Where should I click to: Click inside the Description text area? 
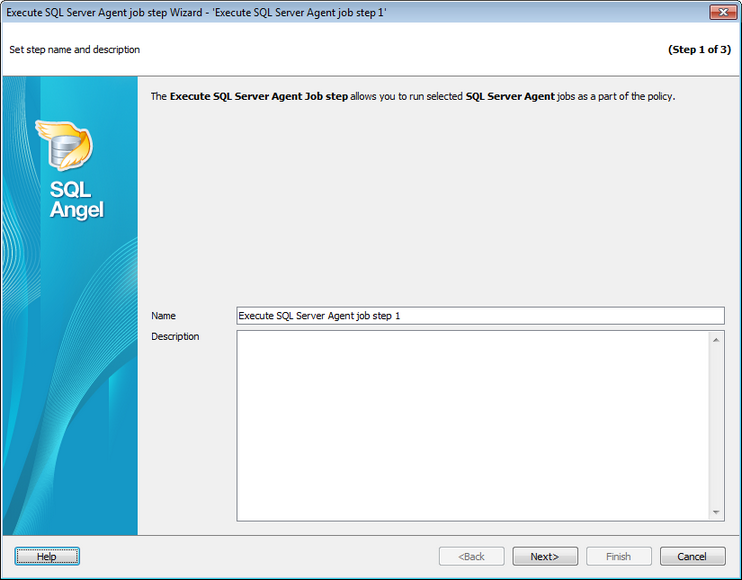(x=472, y=426)
